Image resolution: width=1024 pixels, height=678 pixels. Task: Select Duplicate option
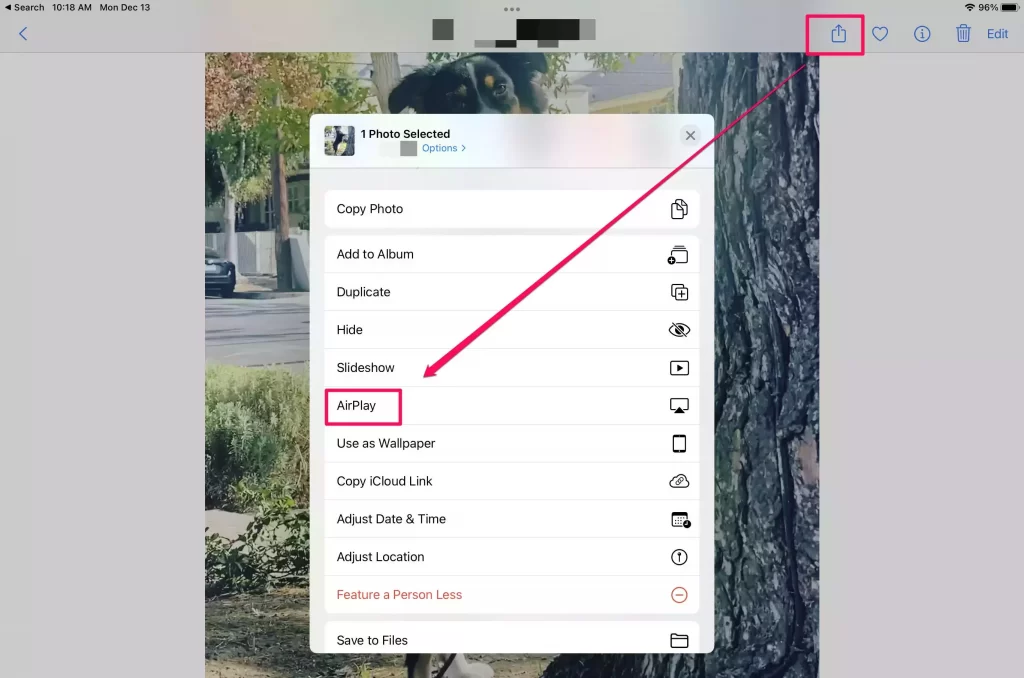pyautogui.click(x=512, y=292)
